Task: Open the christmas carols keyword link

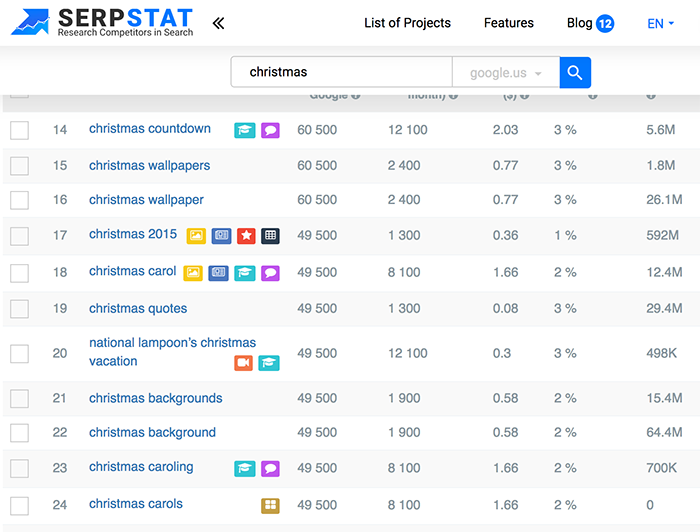Action: tap(135, 504)
